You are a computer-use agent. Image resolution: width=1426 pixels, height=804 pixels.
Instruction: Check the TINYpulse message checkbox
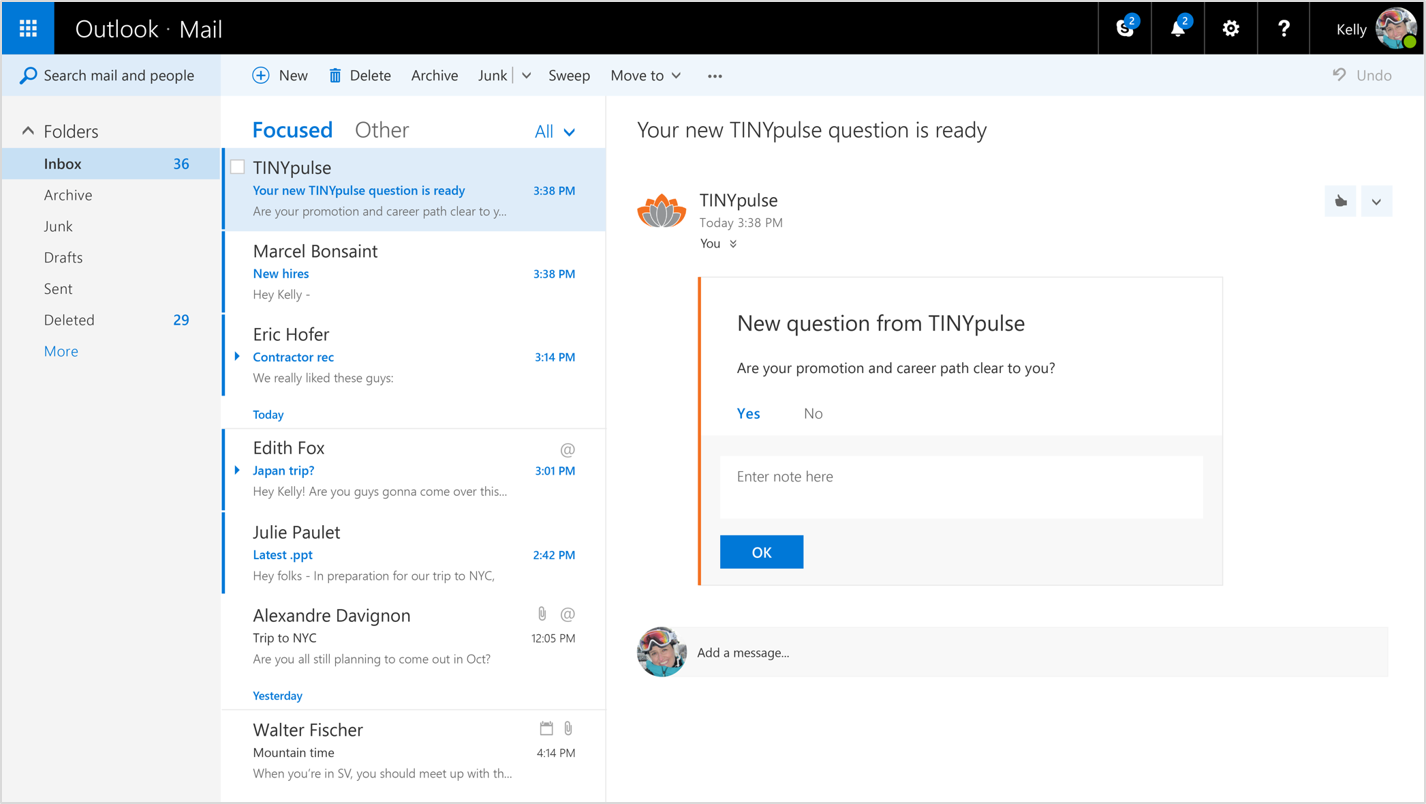(x=238, y=168)
